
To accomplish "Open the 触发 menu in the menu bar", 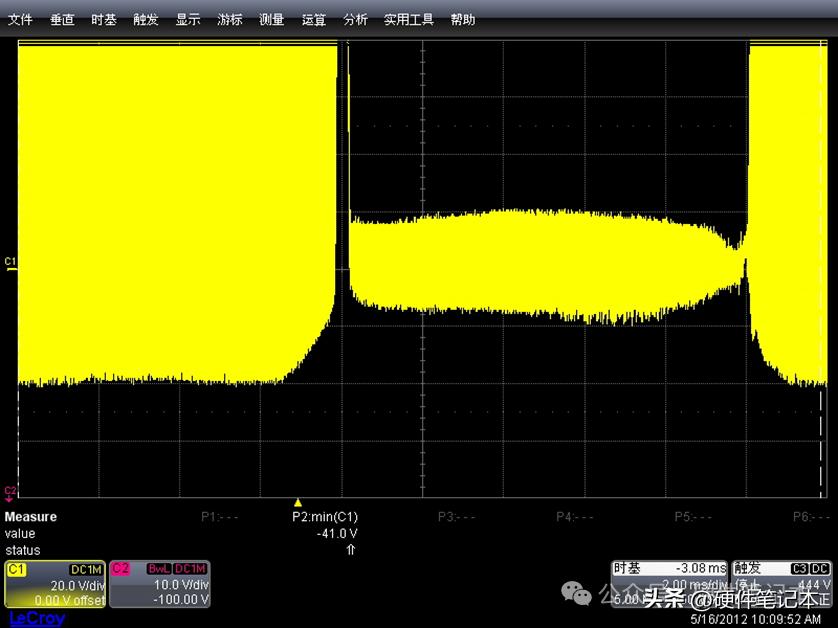I will [146, 19].
